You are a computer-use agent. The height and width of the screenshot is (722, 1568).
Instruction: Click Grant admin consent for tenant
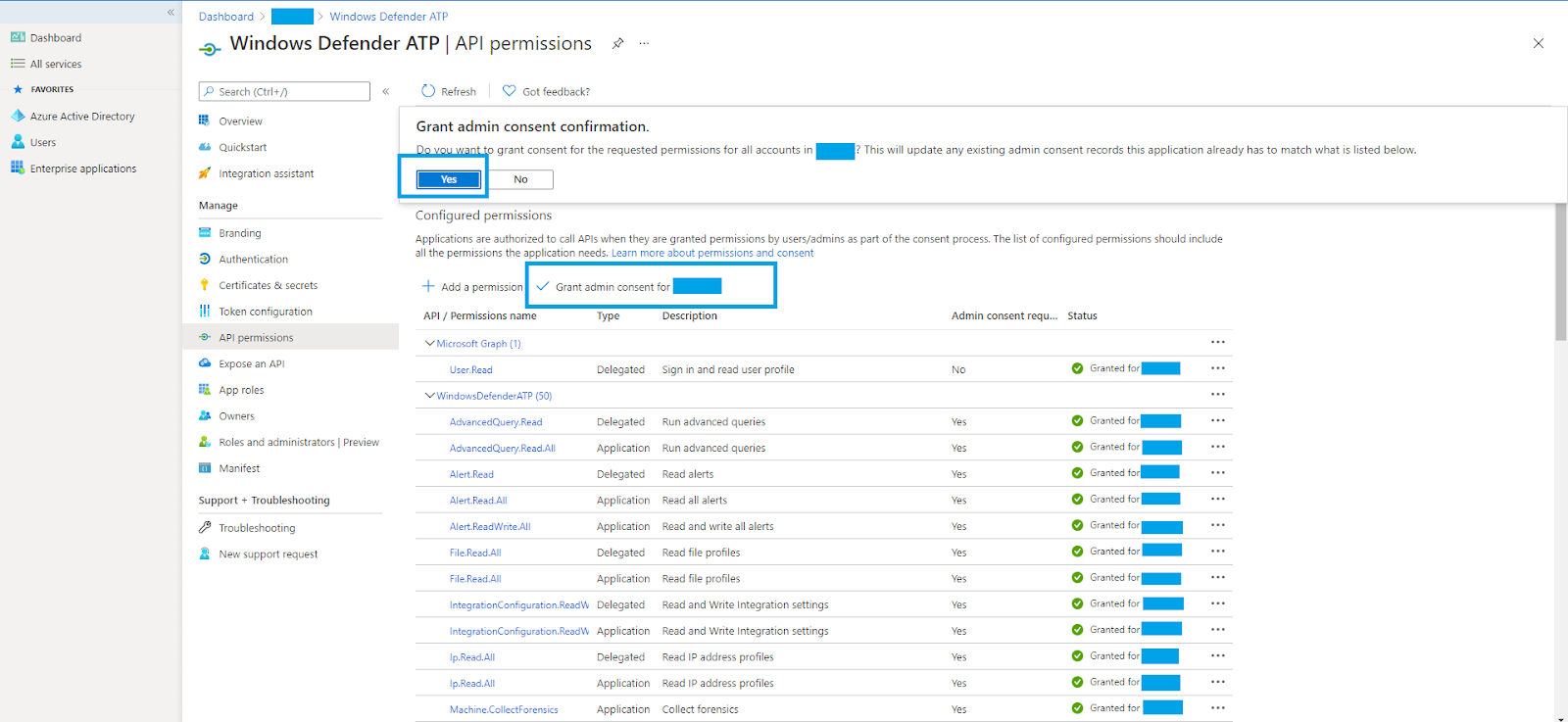(x=628, y=287)
